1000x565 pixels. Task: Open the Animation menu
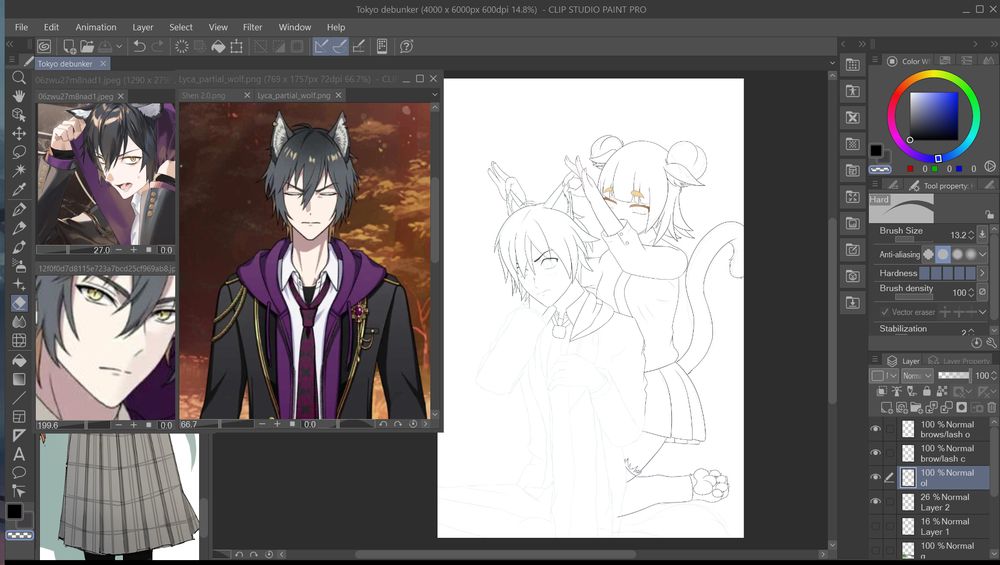tap(96, 27)
